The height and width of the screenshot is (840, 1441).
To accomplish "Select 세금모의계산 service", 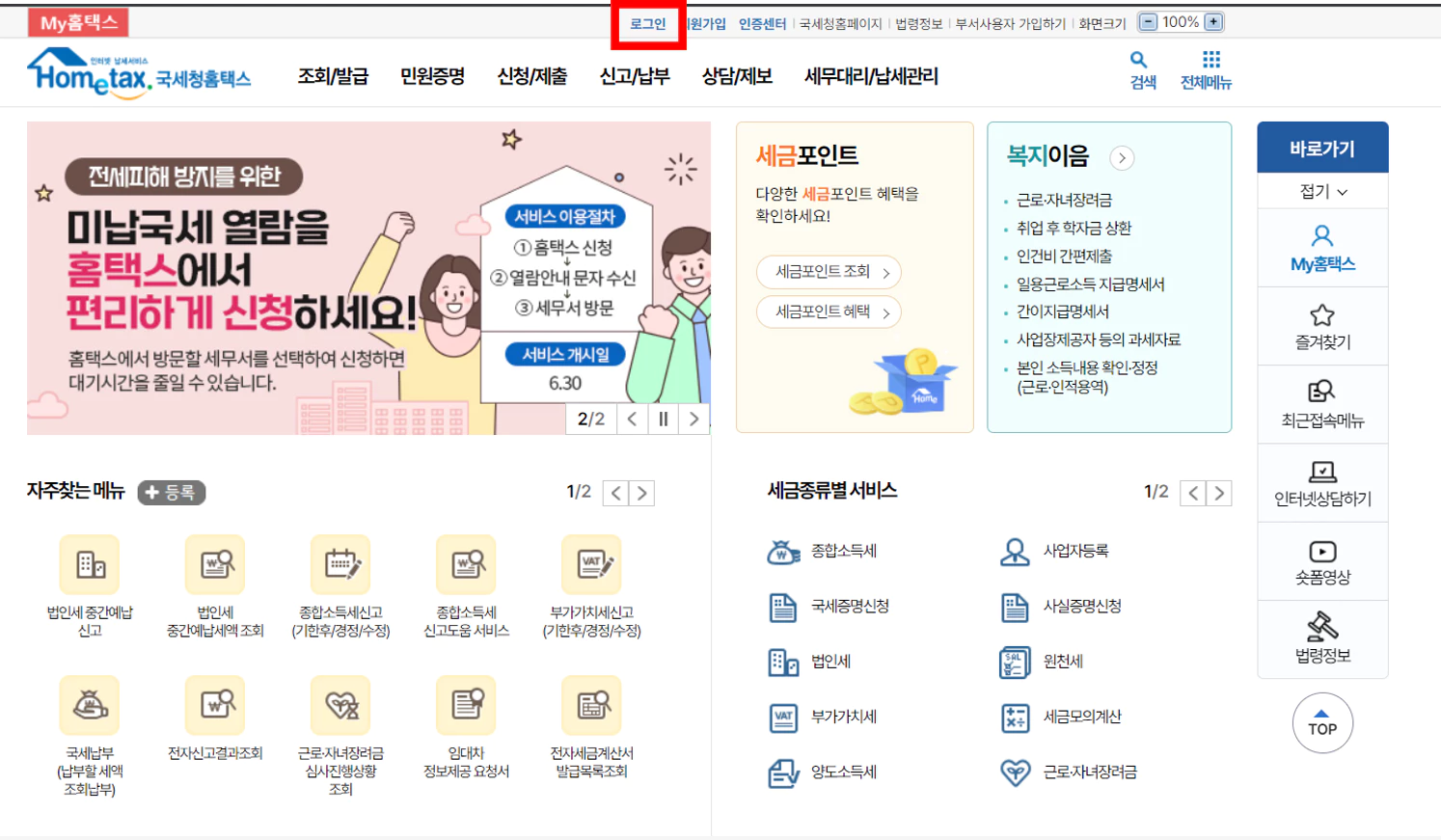I will pyautogui.click(x=1061, y=717).
